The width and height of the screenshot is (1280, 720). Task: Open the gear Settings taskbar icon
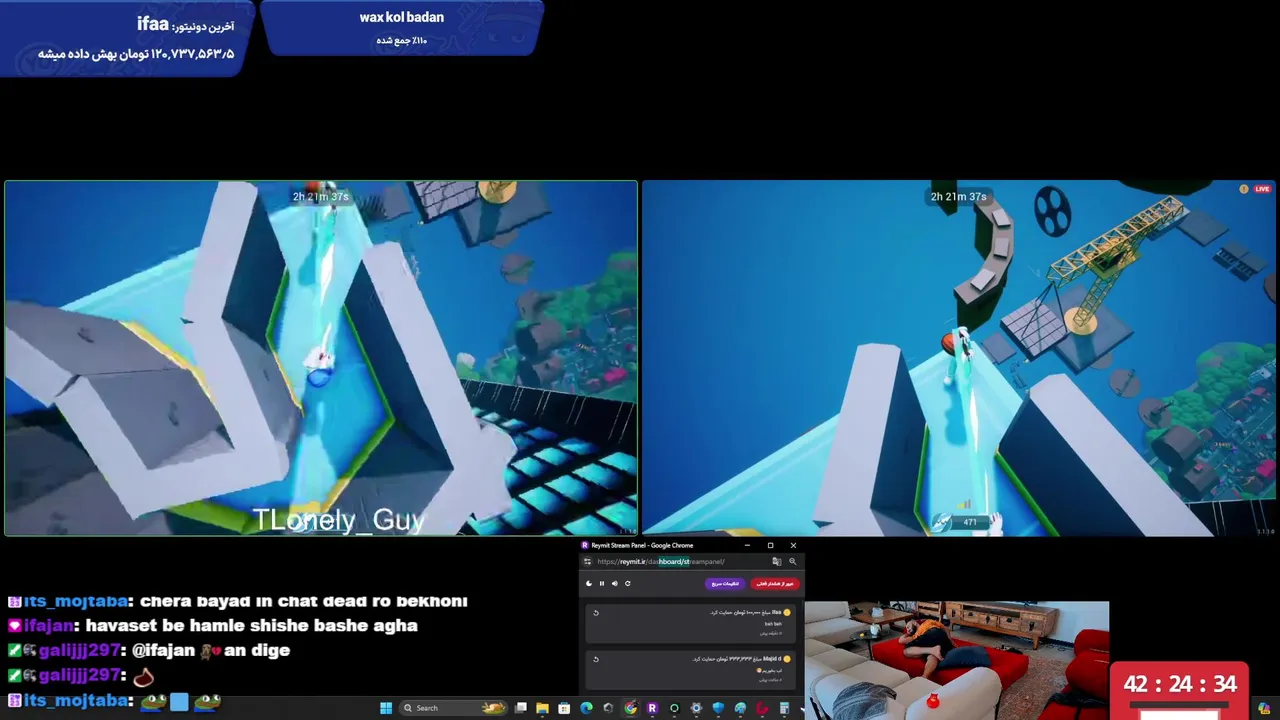tap(696, 708)
